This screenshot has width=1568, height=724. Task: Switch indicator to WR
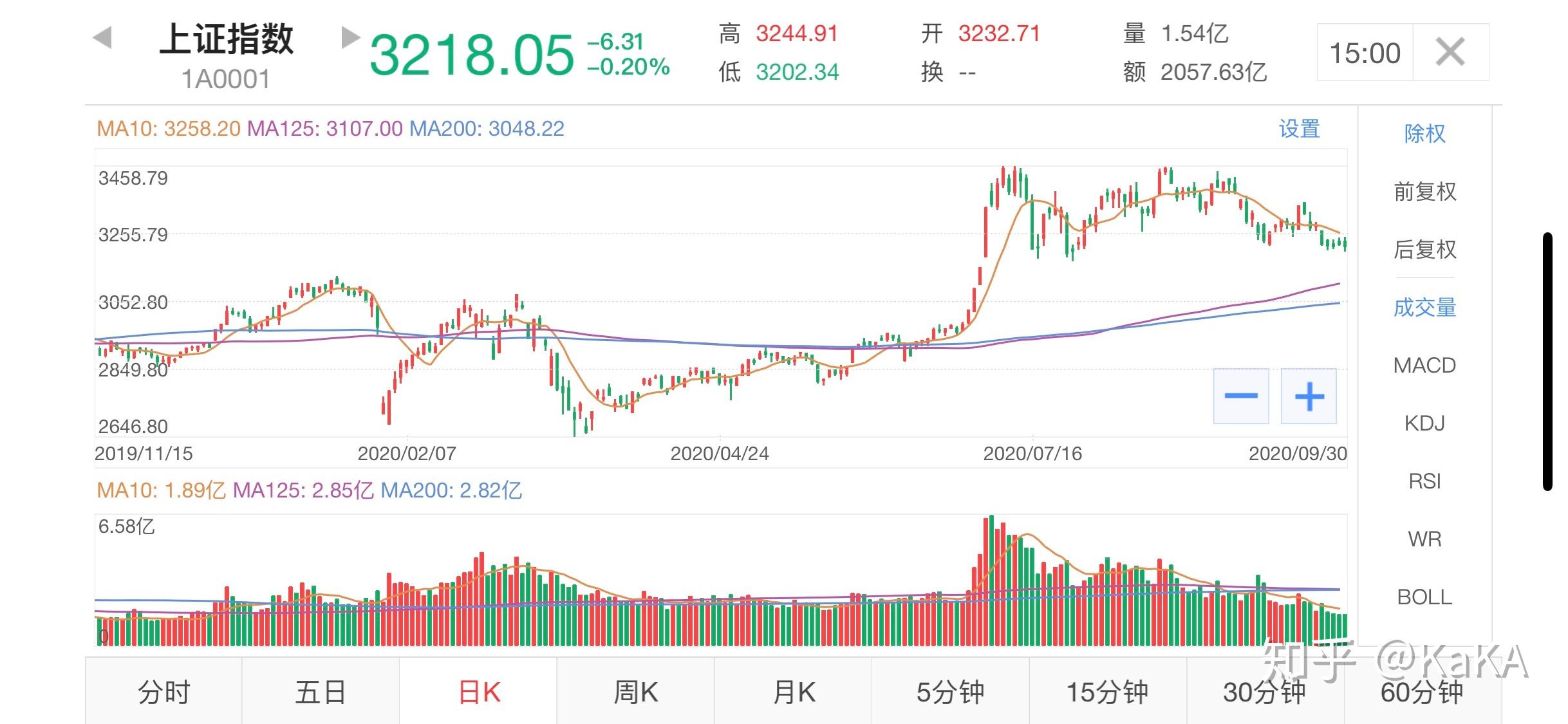[x=1424, y=539]
